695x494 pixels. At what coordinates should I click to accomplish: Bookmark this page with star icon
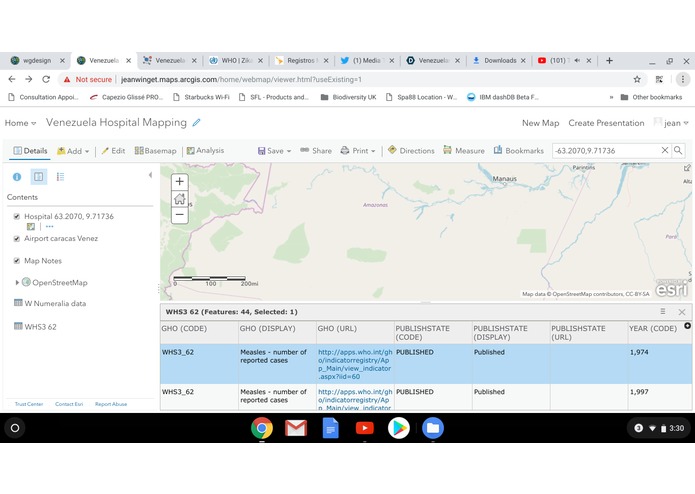(637, 79)
